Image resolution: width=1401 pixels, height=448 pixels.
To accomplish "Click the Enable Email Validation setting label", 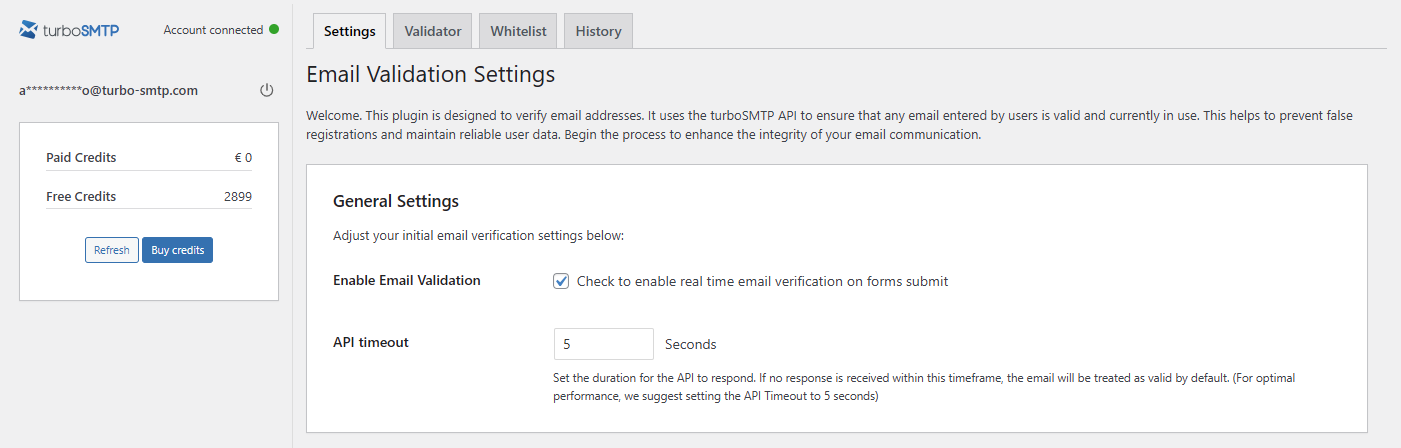I will coord(407,280).
